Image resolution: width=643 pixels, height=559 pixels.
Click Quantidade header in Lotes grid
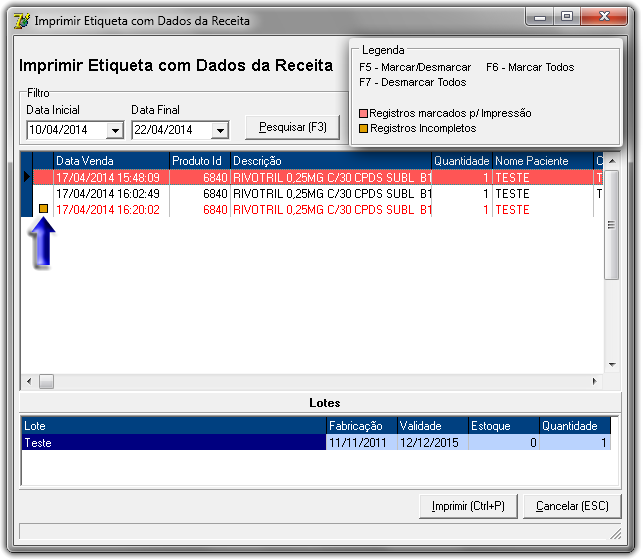575,426
